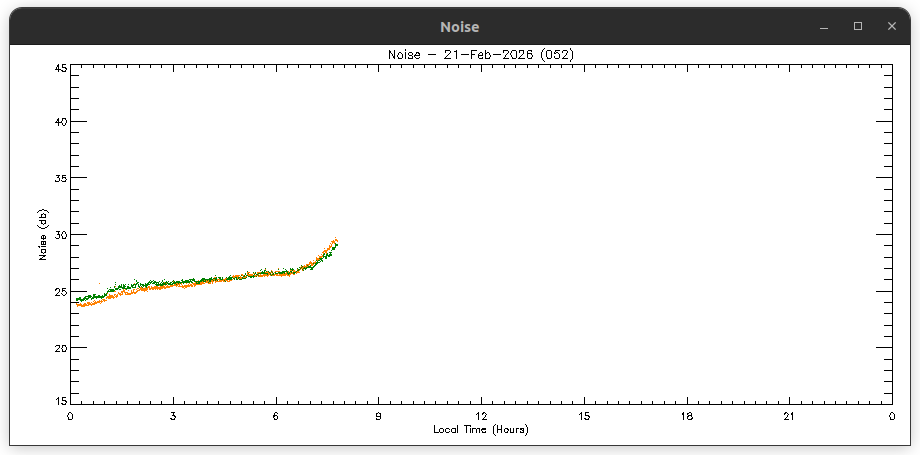This screenshot has width=920, height=455.
Task: Click the "Local Time (Hours)" x-axis label
Action: pyautogui.click(x=480, y=429)
